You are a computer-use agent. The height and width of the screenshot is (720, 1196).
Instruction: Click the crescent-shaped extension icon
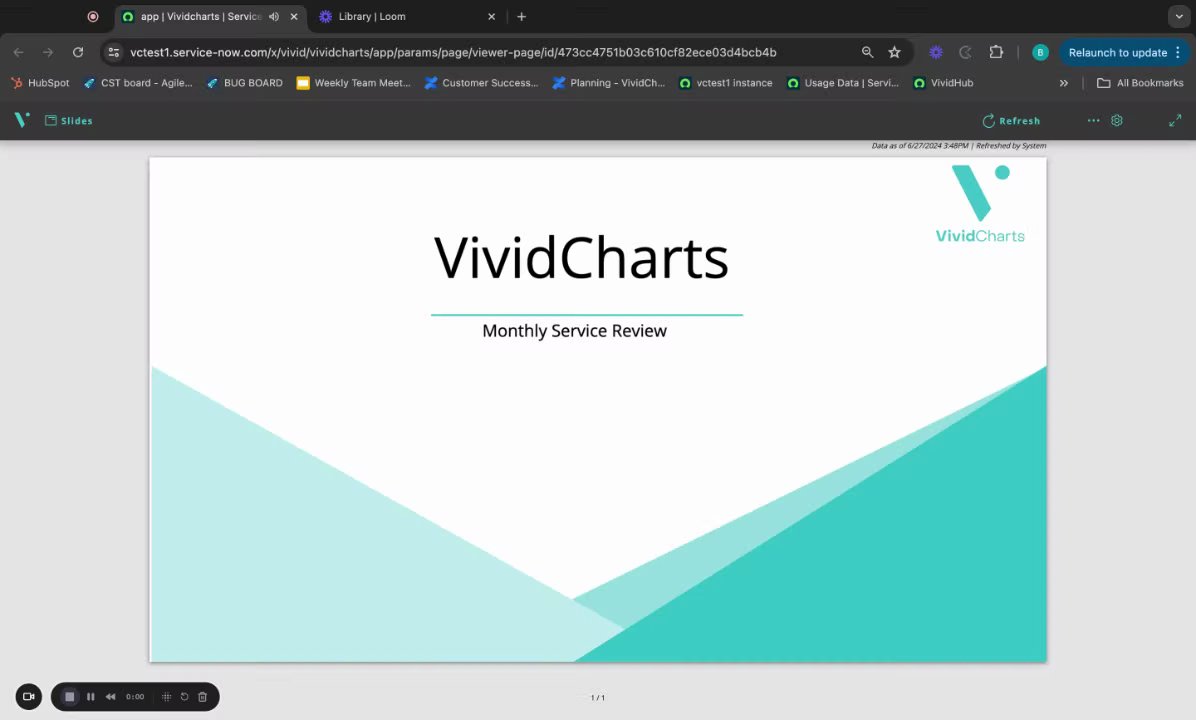(966, 52)
